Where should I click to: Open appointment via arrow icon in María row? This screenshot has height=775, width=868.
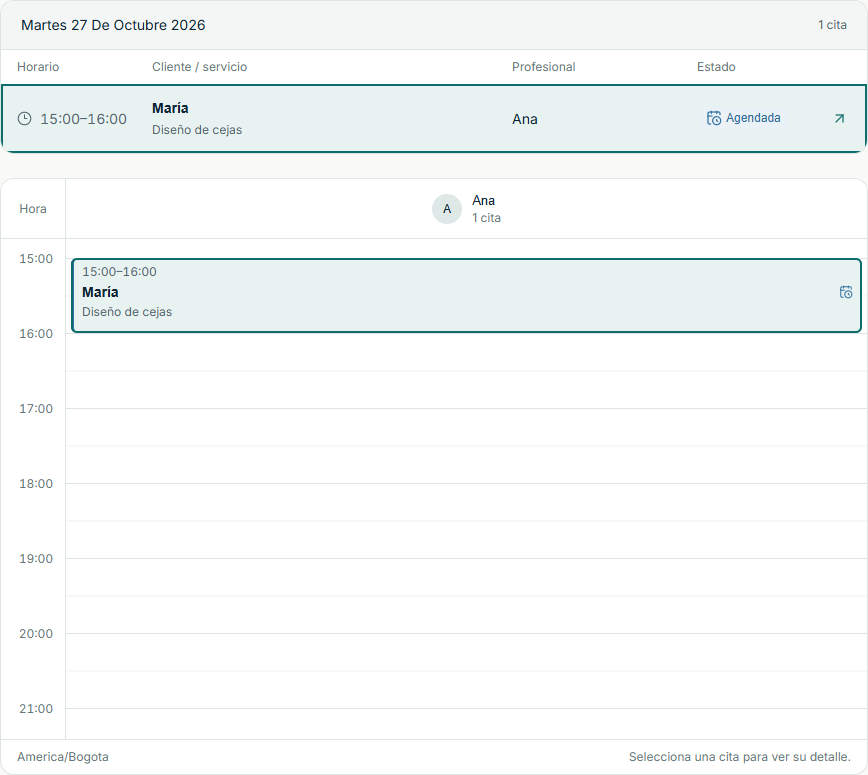pyautogui.click(x=839, y=118)
